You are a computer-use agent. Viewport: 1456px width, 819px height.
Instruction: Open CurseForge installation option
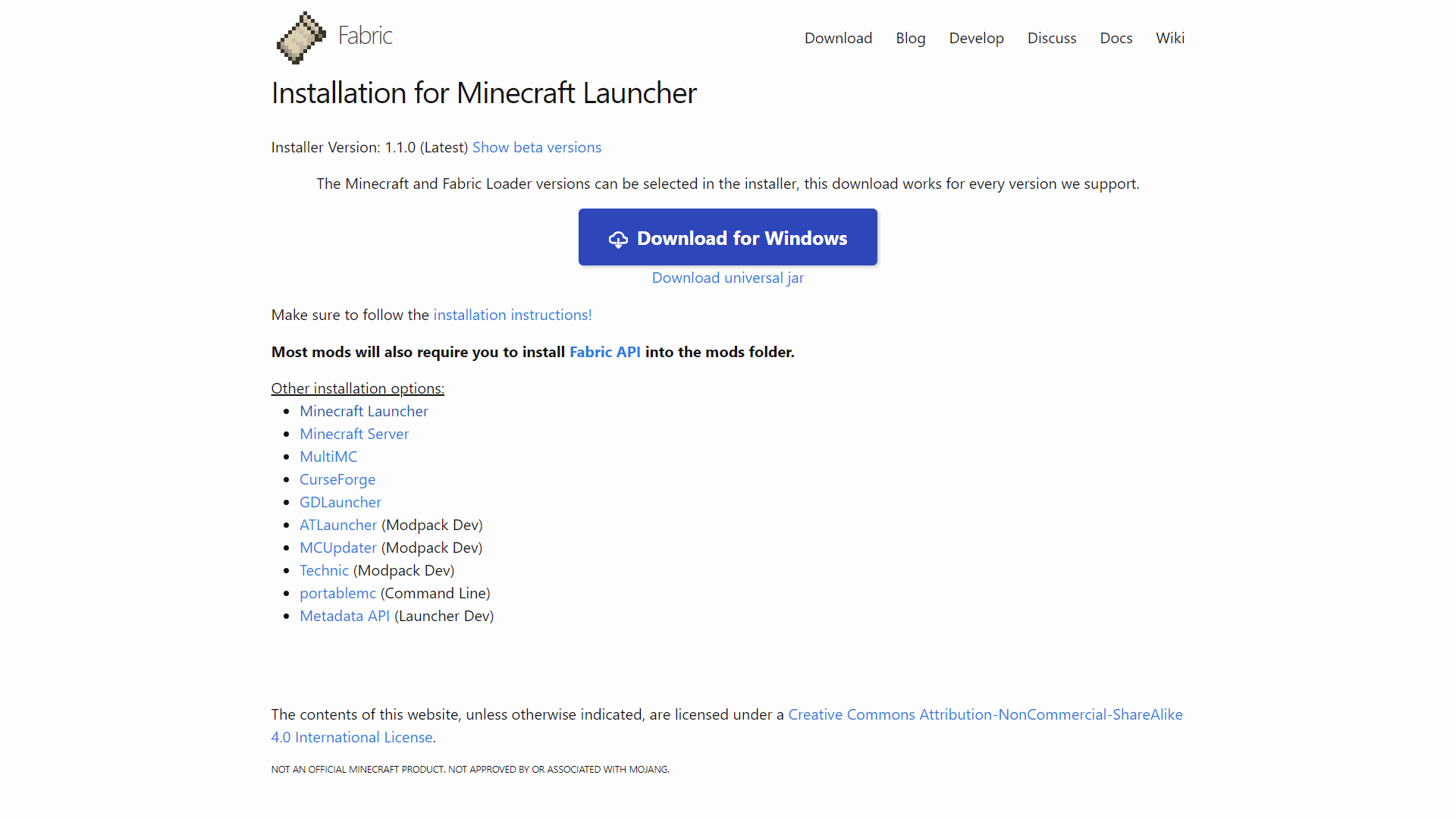coord(337,479)
